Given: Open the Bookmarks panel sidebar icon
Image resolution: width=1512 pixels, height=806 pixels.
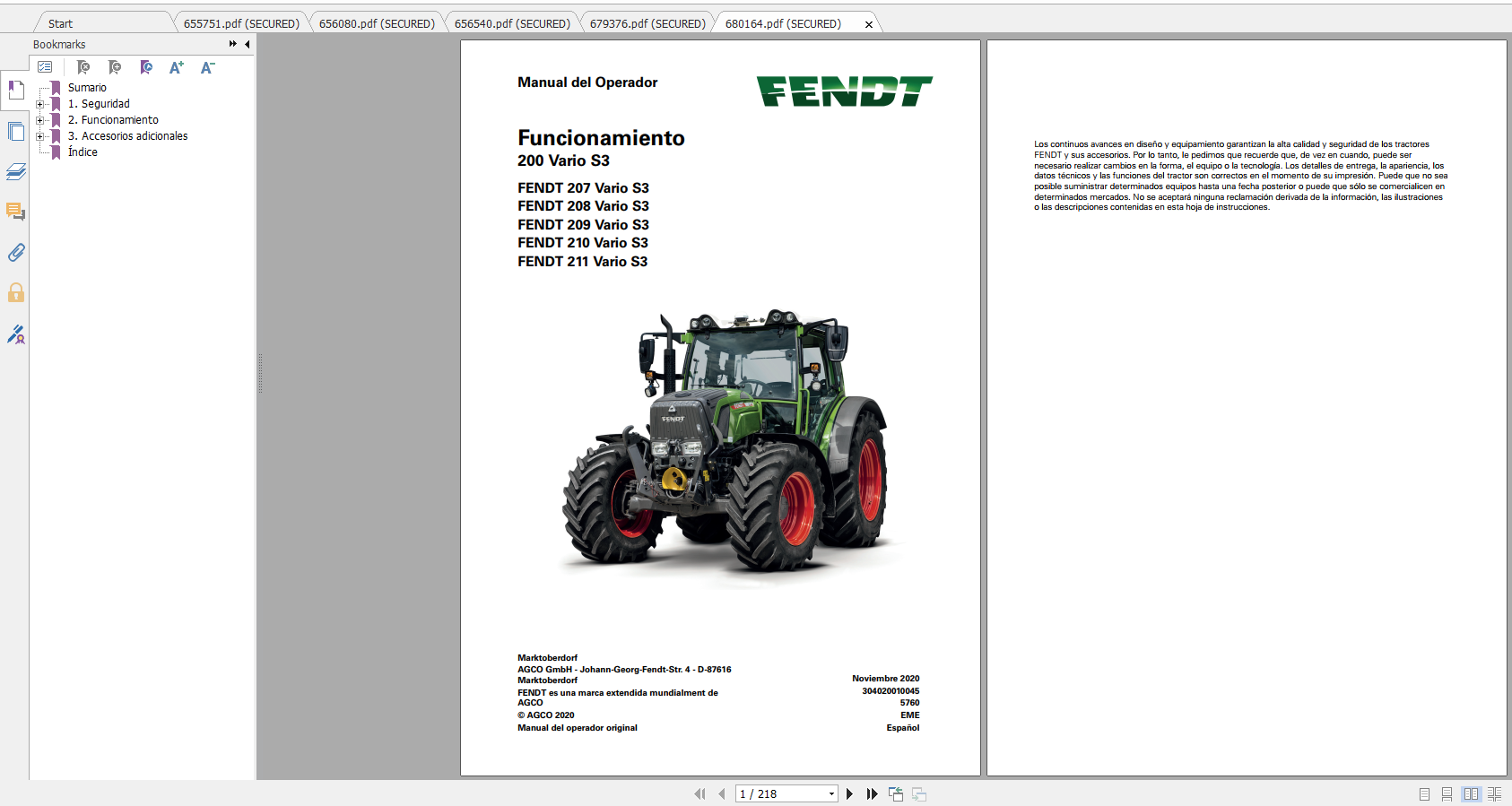Looking at the screenshot, I should 16,91.
